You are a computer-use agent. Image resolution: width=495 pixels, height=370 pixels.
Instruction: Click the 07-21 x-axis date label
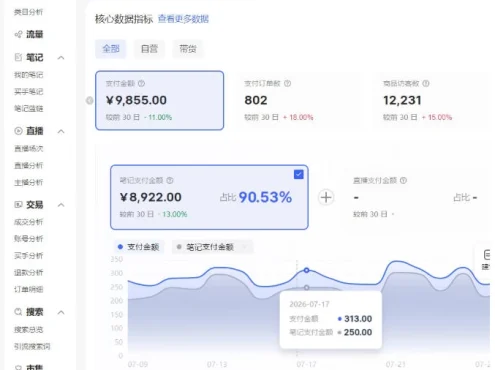(x=396, y=364)
